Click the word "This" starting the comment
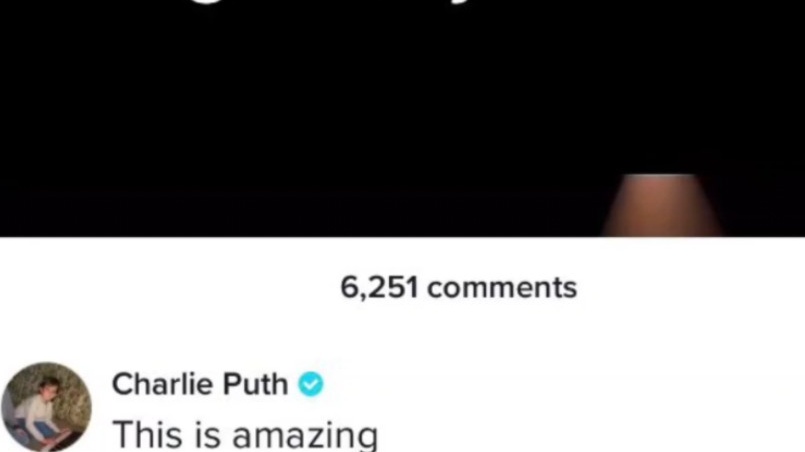This screenshot has height=452, width=805. coord(148,435)
